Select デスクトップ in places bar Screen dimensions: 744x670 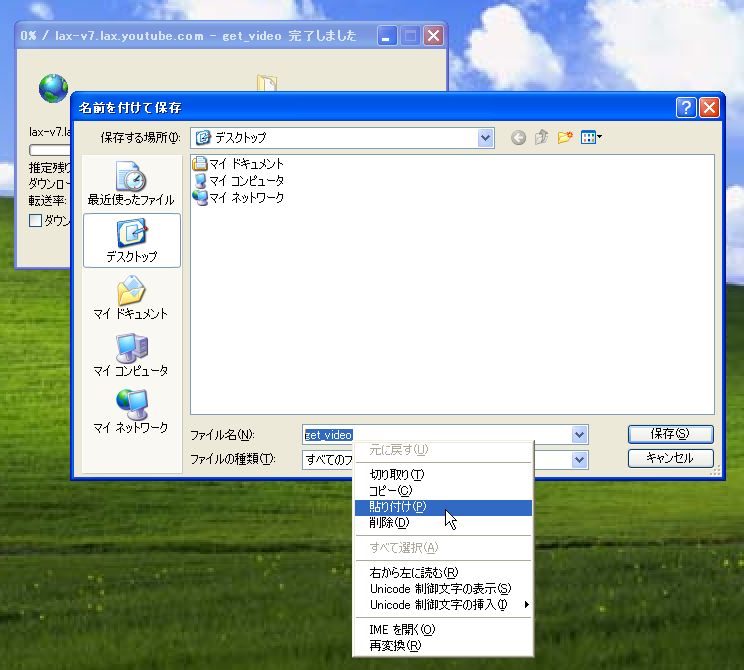131,241
